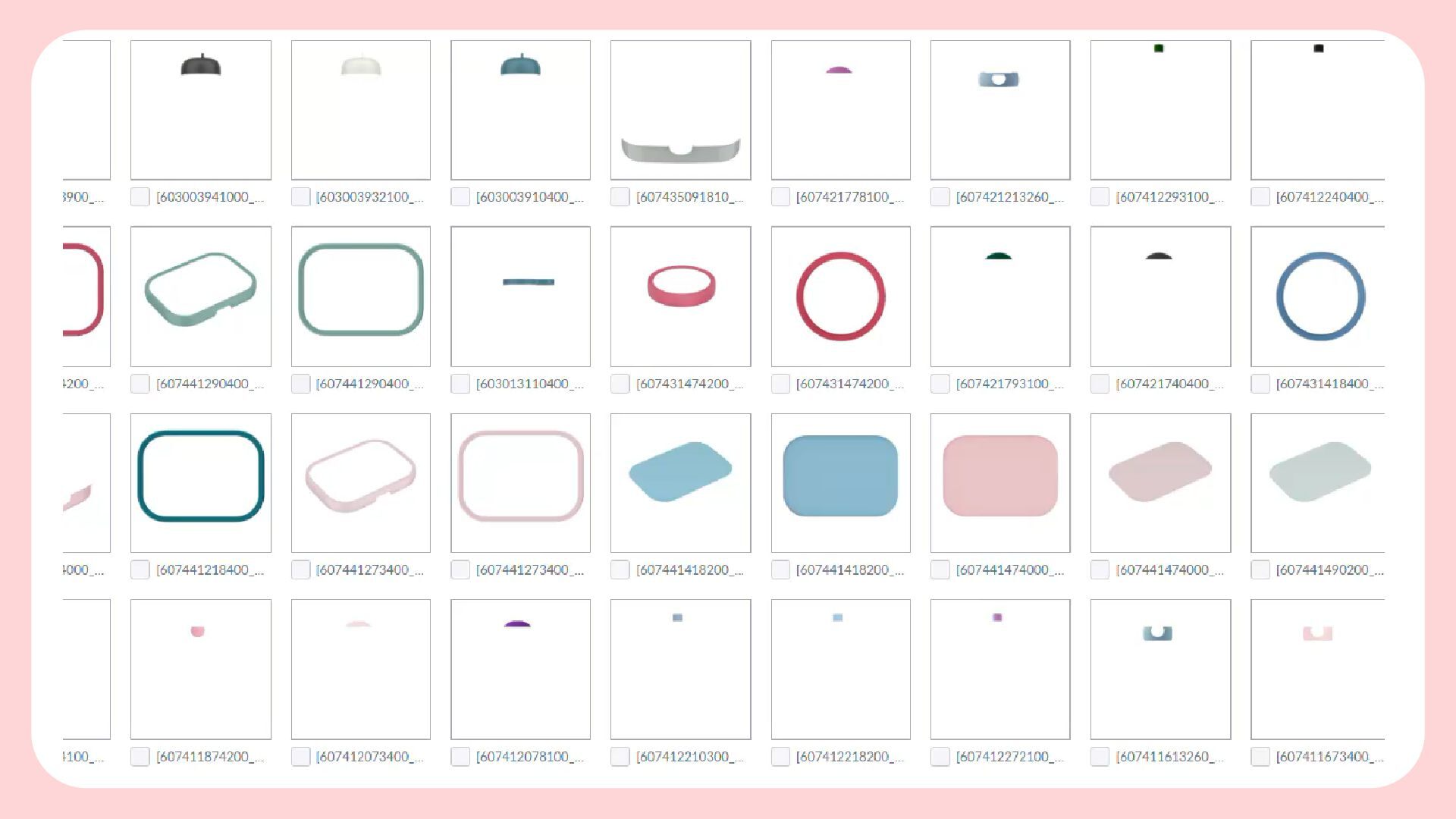This screenshot has width=1456, height=819.
Task: Click the blue ring thumbnail 607431418400
Action: pyautogui.click(x=1318, y=297)
